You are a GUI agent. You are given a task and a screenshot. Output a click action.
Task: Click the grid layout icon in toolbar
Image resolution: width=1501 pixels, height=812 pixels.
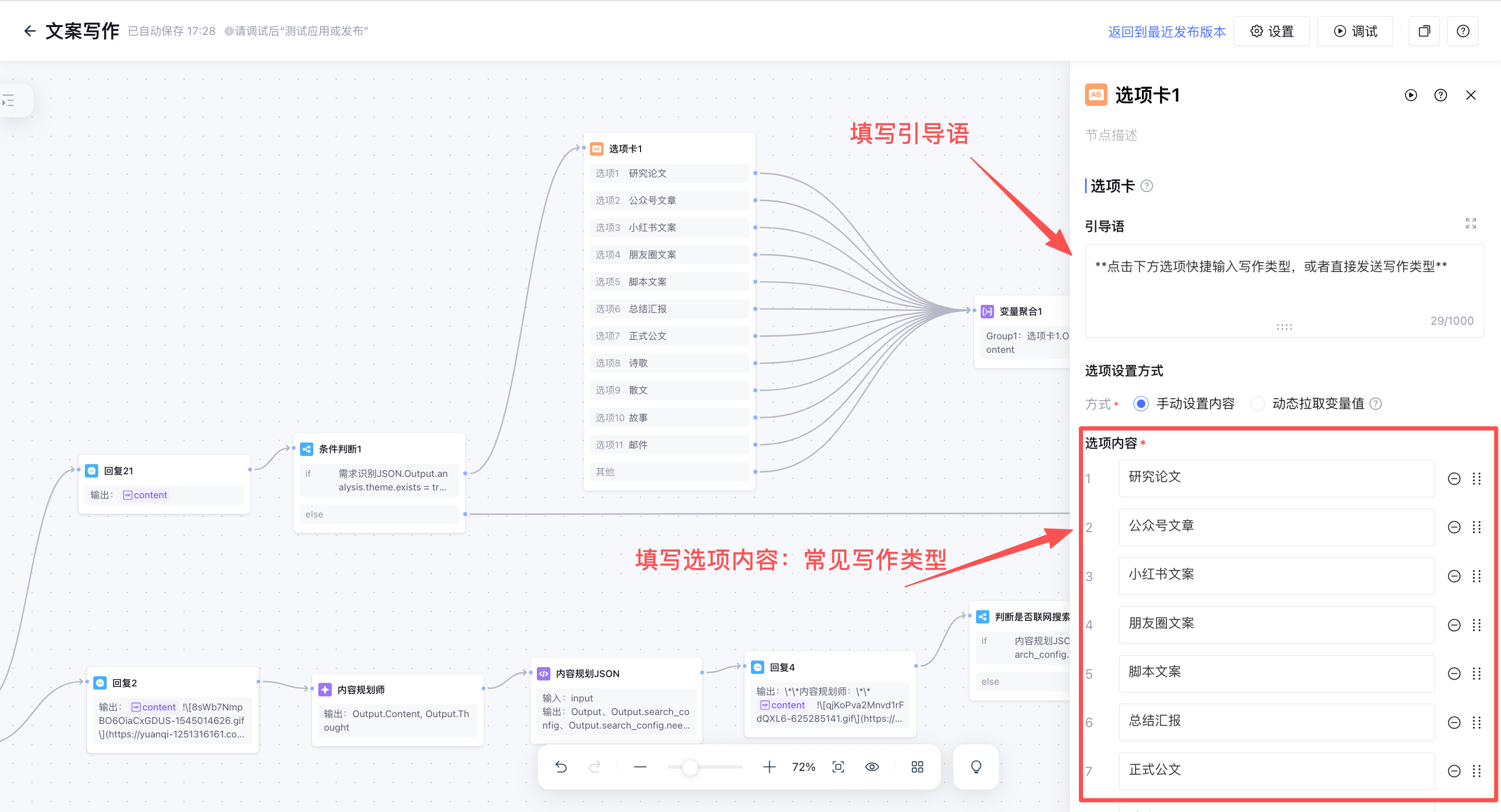point(917,767)
